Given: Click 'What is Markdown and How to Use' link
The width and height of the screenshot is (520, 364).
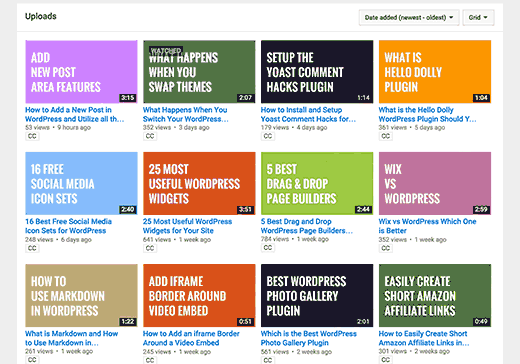Looking at the screenshot, I should click(71, 338).
